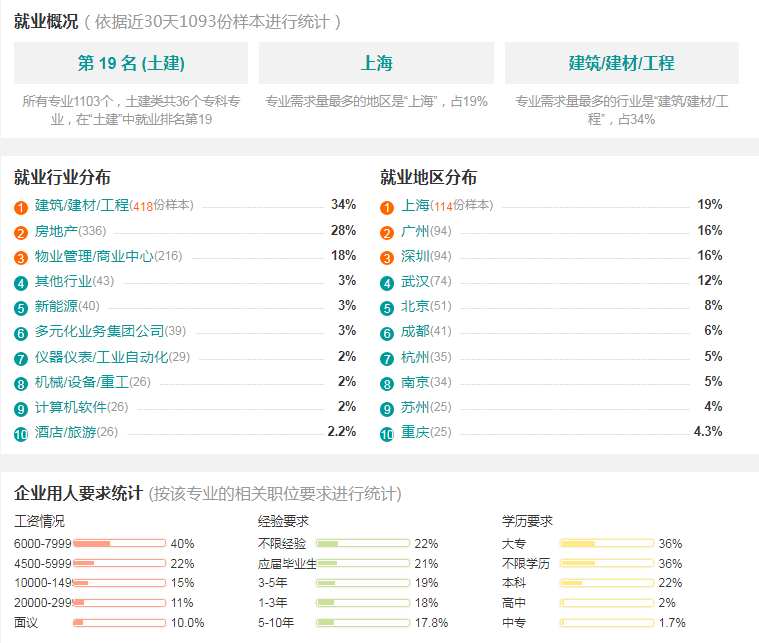
Task: Select 多元化业务集团公司 industry link
Action: [99, 332]
